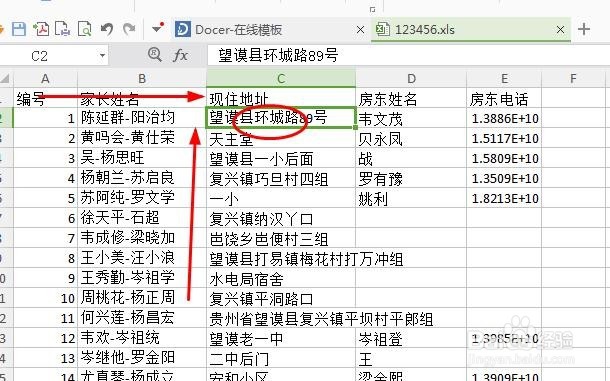This screenshot has height=381, width=610.
Task: Select cell 岑继他-罗金阳
Action: coord(142,358)
